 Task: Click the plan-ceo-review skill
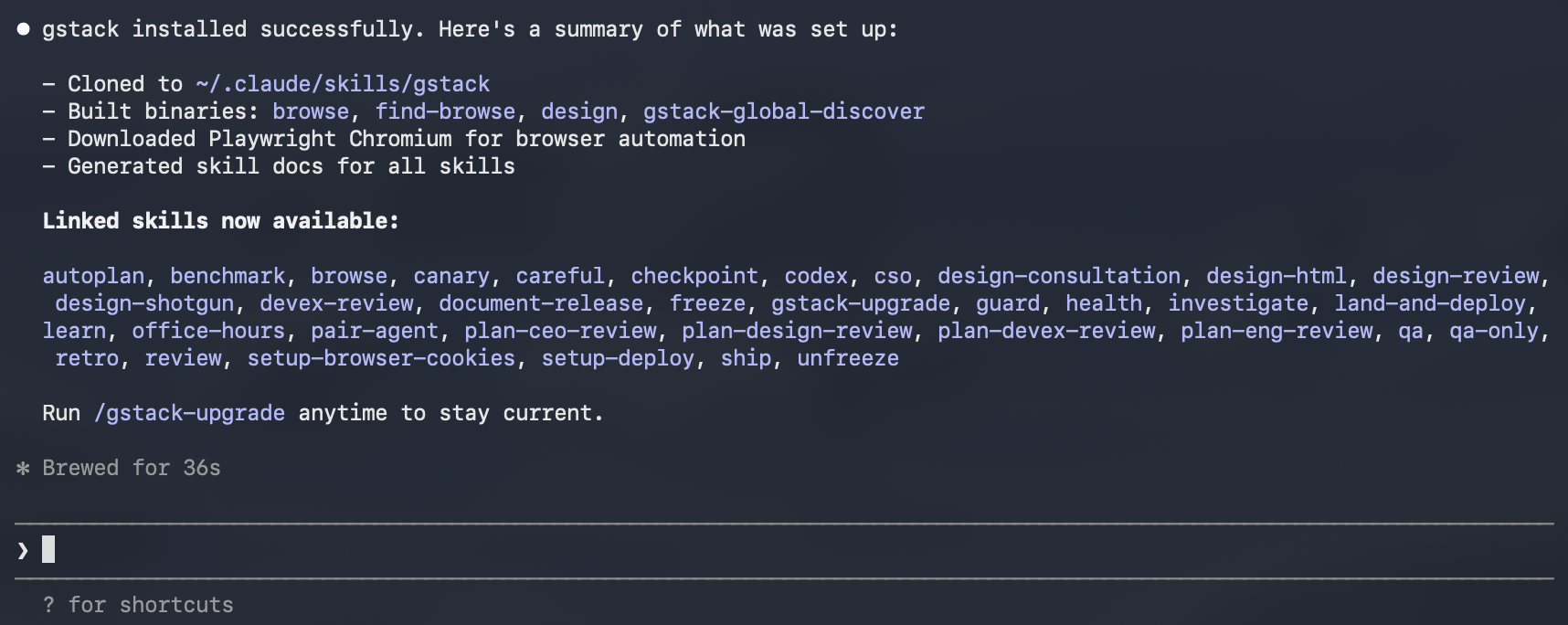coord(559,331)
